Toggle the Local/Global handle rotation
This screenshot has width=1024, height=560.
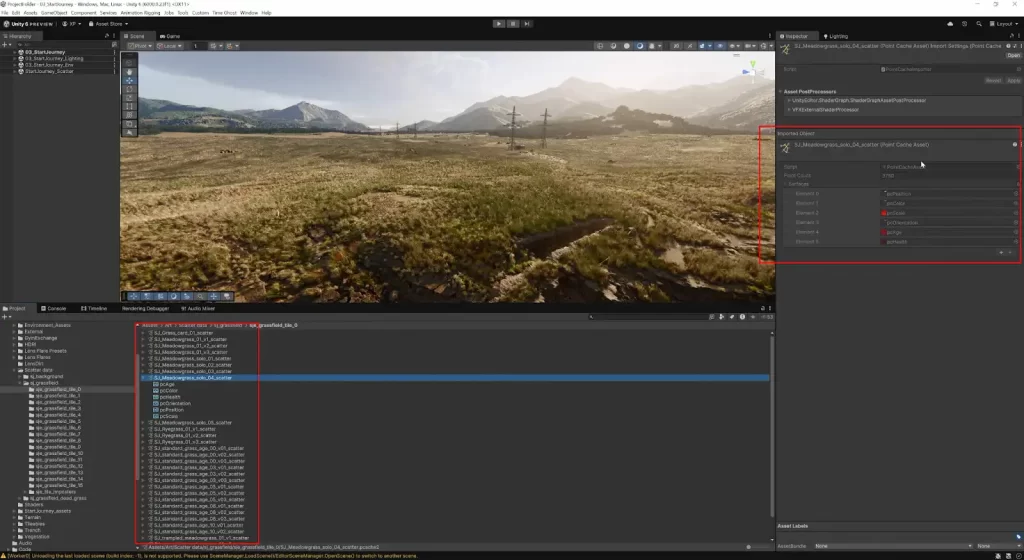(x=171, y=46)
